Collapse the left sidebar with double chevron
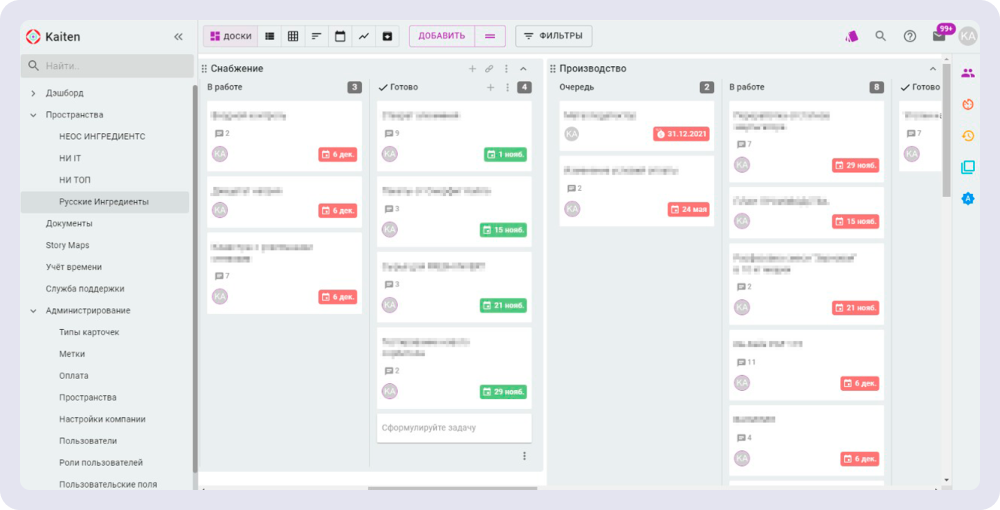 pos(178,37)
